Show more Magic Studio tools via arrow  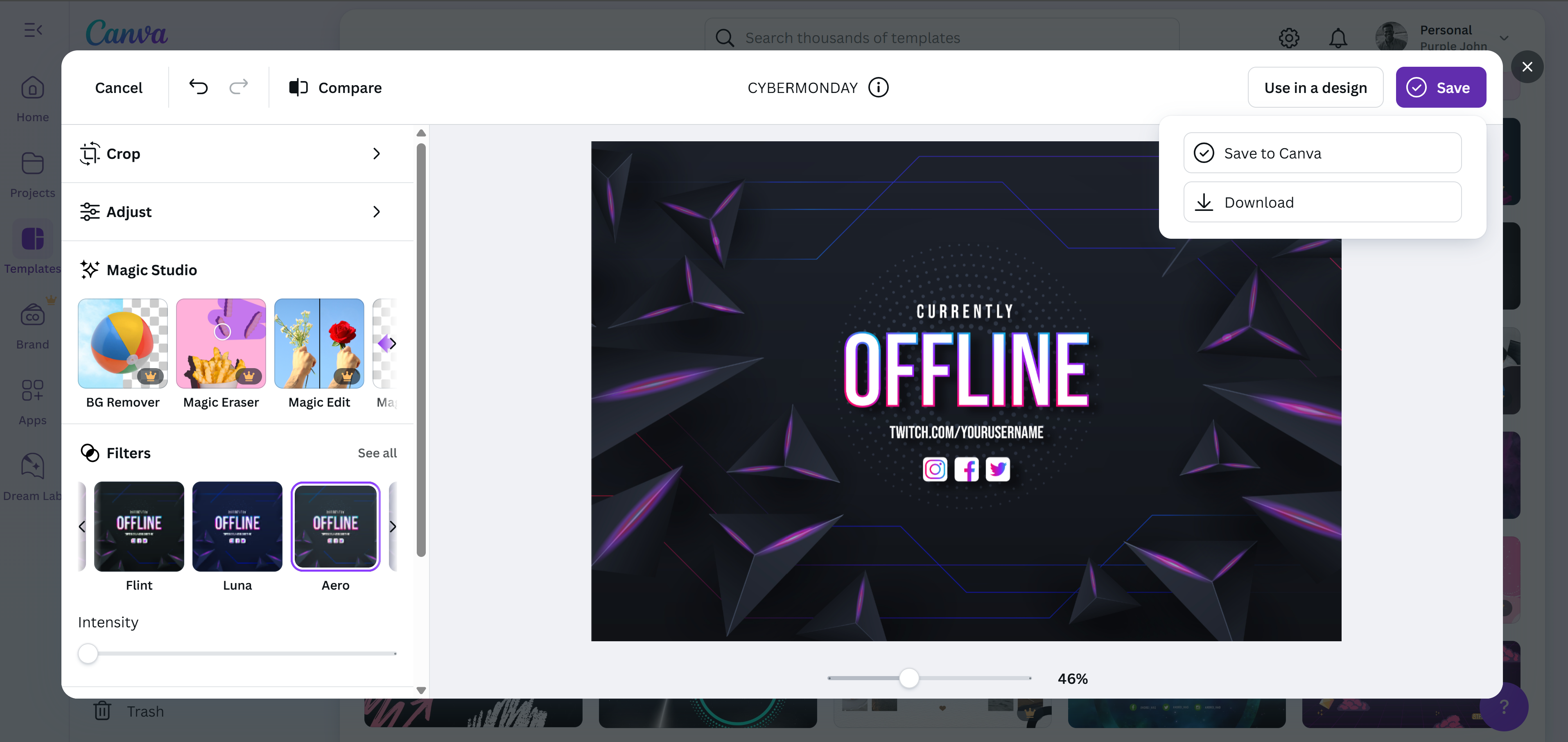(392, 343)
